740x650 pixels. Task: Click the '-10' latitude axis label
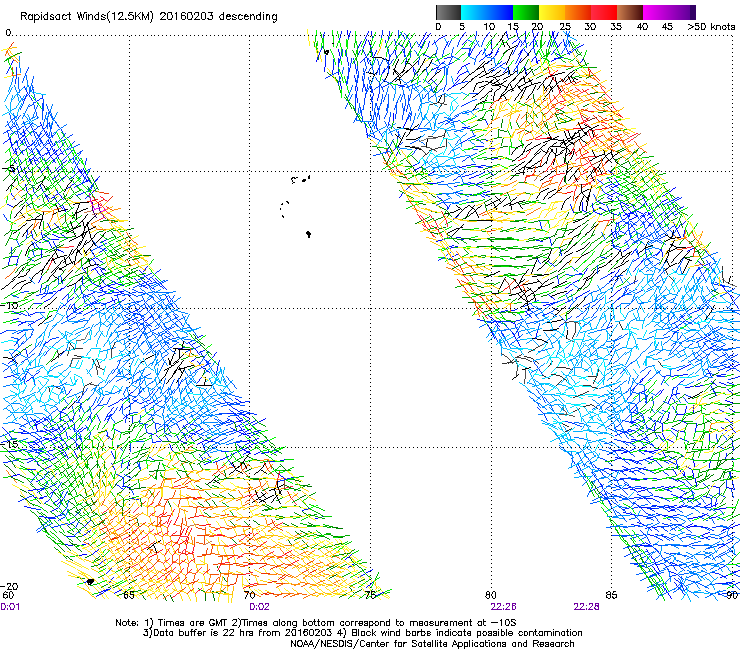tap(9, 305)
